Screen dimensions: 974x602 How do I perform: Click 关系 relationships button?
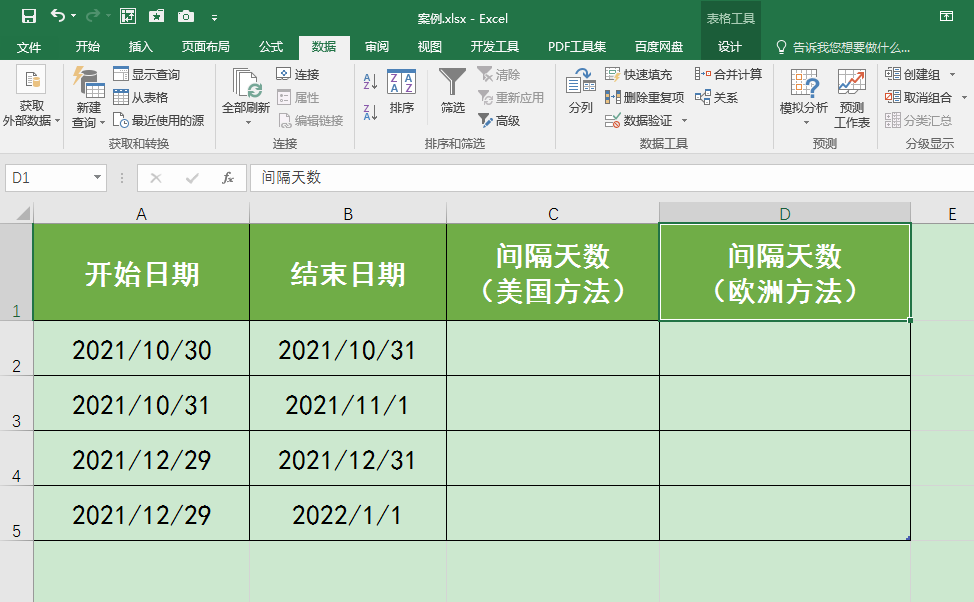click(716, 98)
